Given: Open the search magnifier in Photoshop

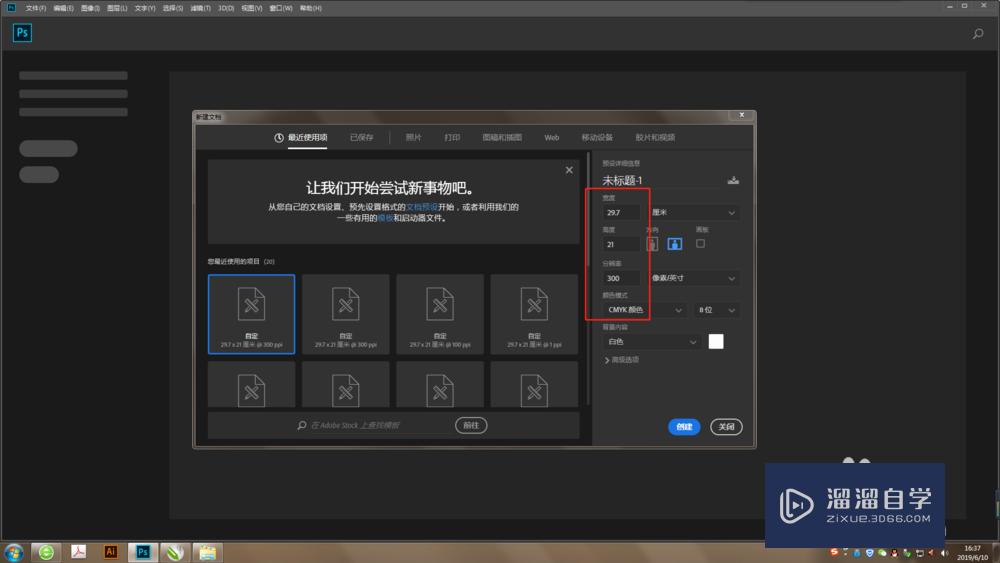Looking at the screenshot, I should [x=978, y=34].
